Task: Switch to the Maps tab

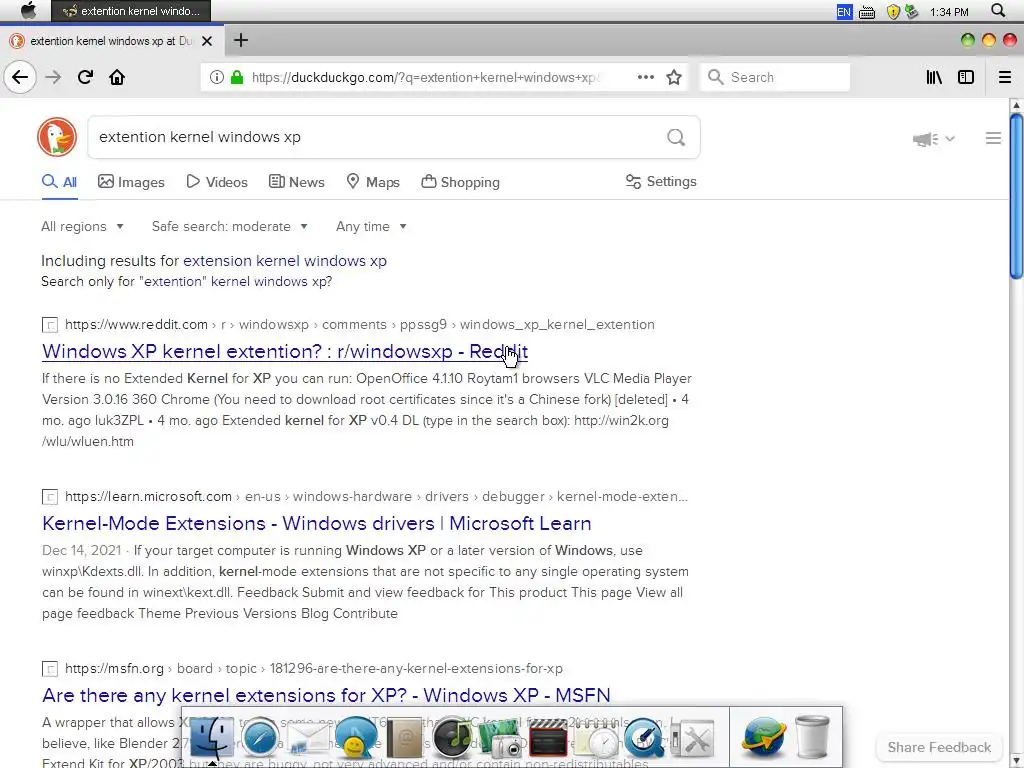Action: click(x=373, y=182)
